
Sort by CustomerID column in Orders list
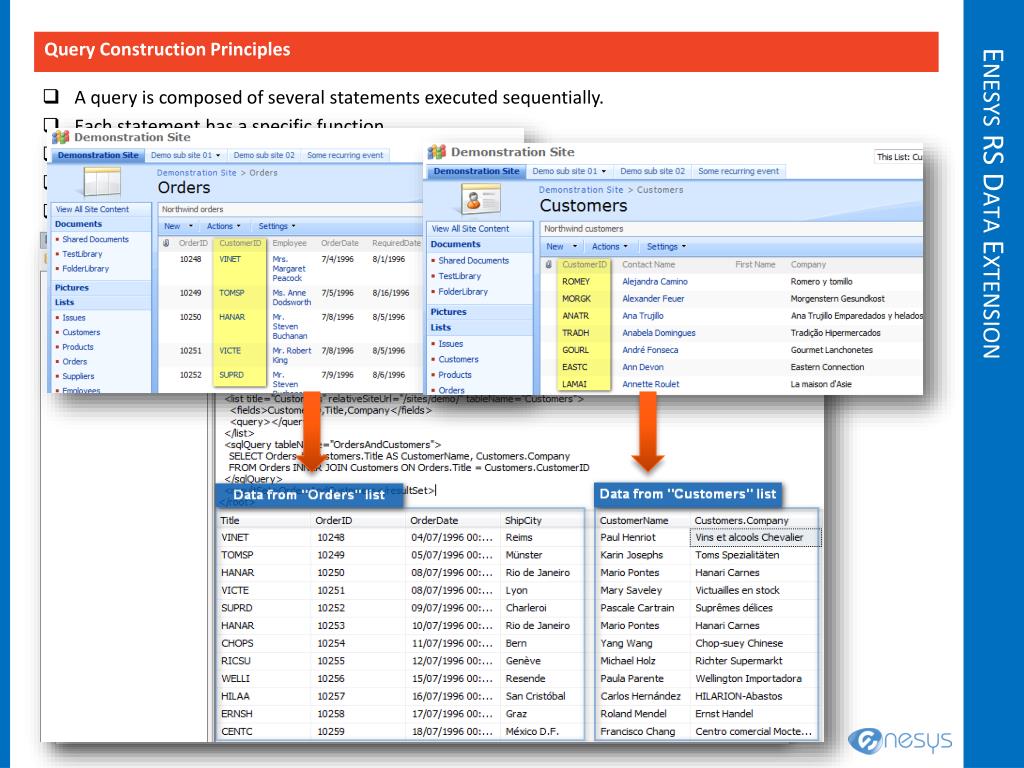click(240, 243)
